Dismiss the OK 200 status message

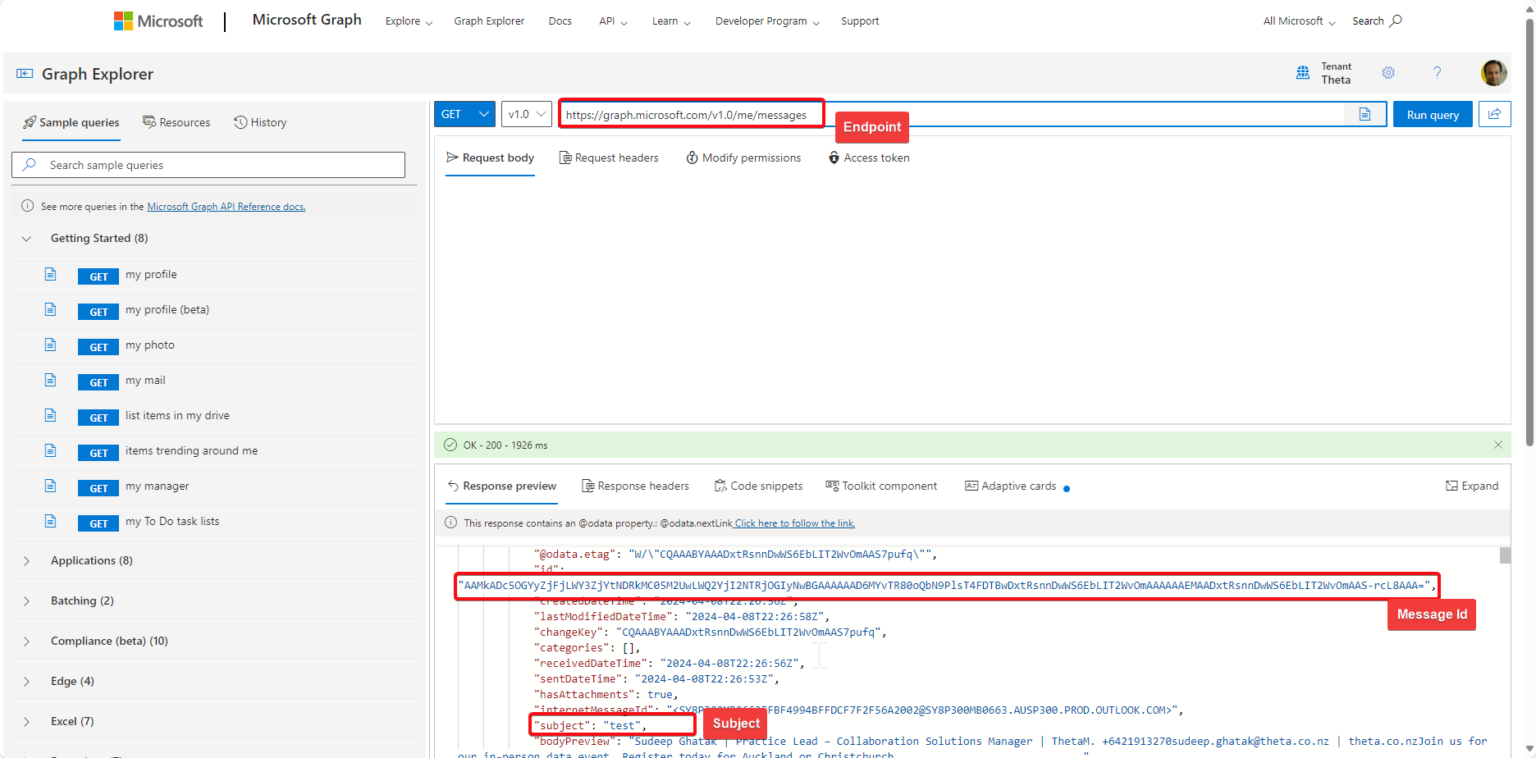click(1498, 444)
